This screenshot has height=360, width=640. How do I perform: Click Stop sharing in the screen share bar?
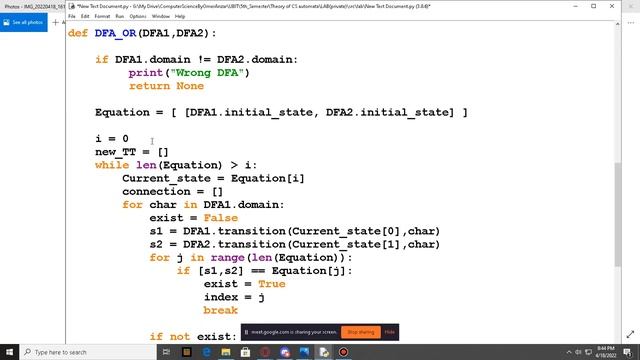(x=361, y=332)
